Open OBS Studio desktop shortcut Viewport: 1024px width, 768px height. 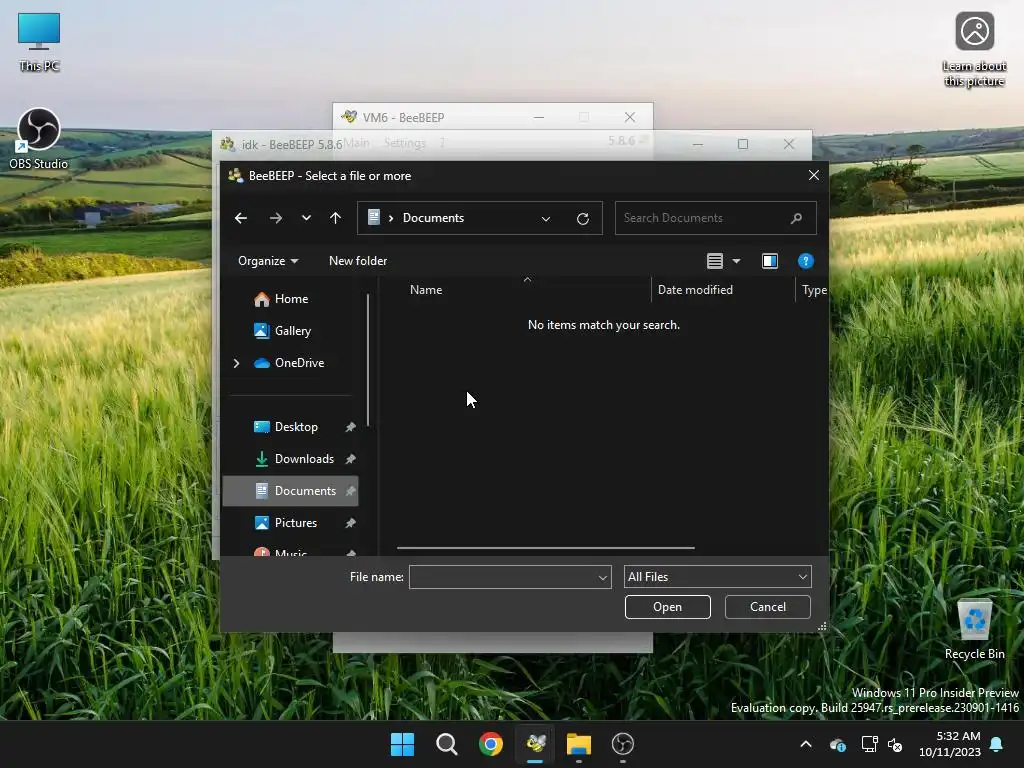click(x=39, y=139)
